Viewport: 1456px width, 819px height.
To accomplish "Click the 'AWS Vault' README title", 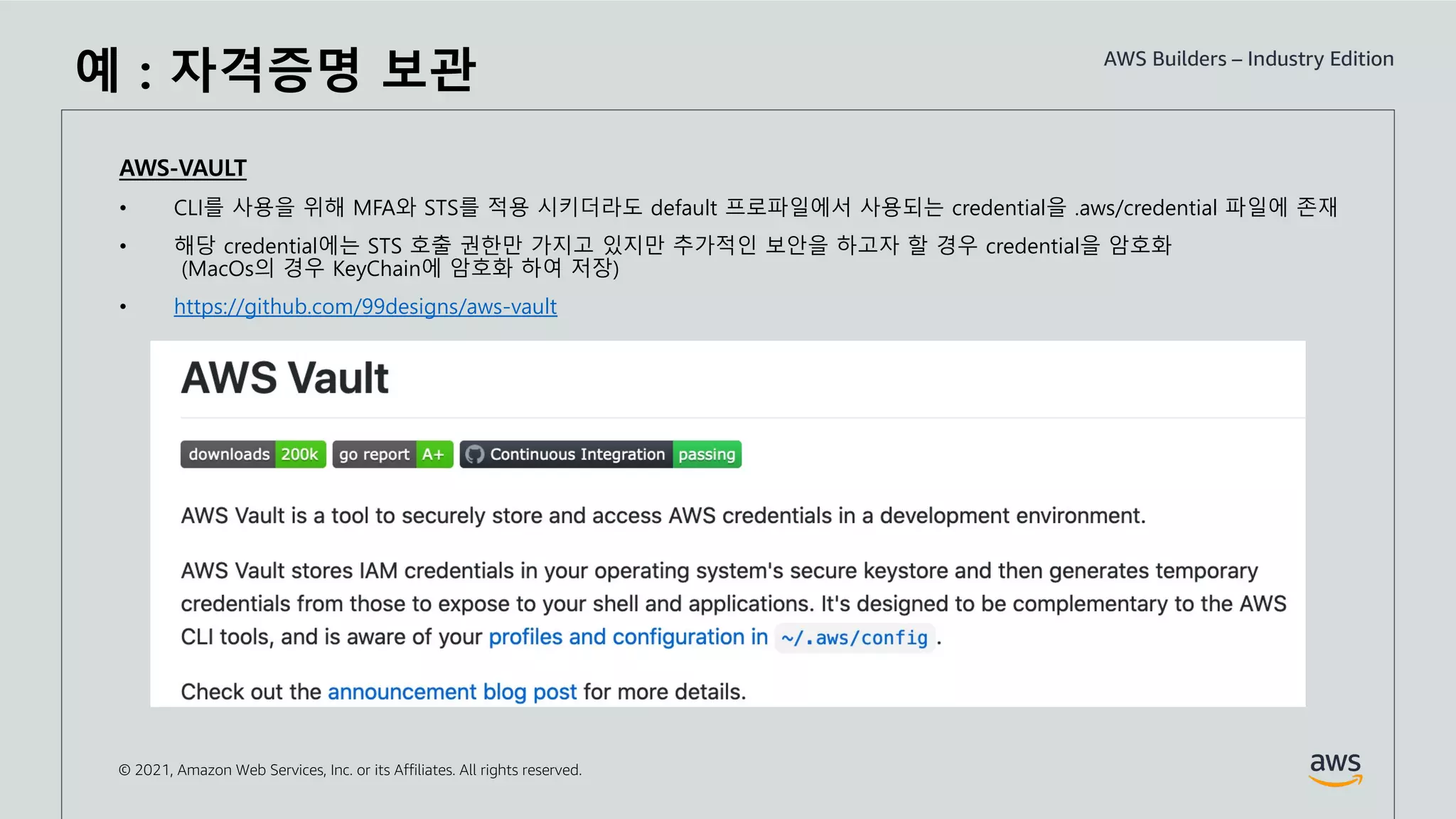I will (284, 378).
